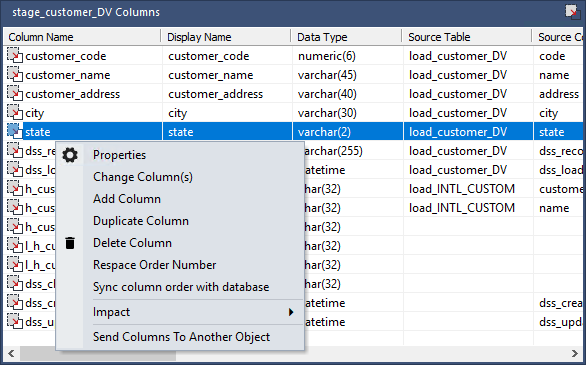Expand the Impact submenu arrow

click(291, 312)
